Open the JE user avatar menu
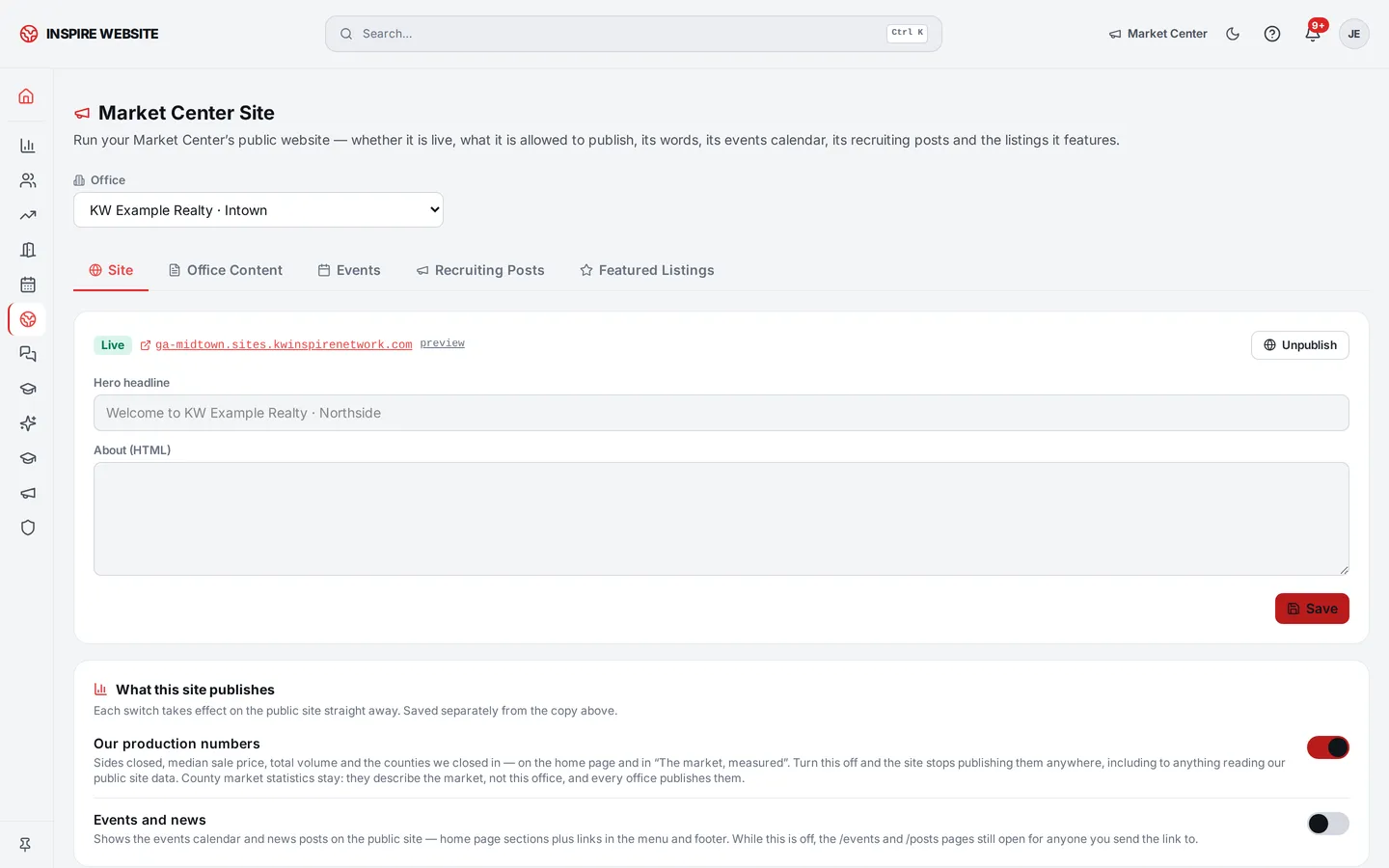Screen dimensions: 1389x868 click(x=1353, y=34)
